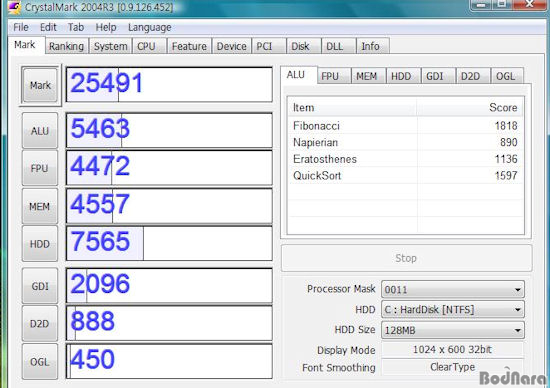The height and width of the screenshot is (388, 550).
Task: Click the Font Smoothing ClearType field
Action: click(x=452, y=367)
